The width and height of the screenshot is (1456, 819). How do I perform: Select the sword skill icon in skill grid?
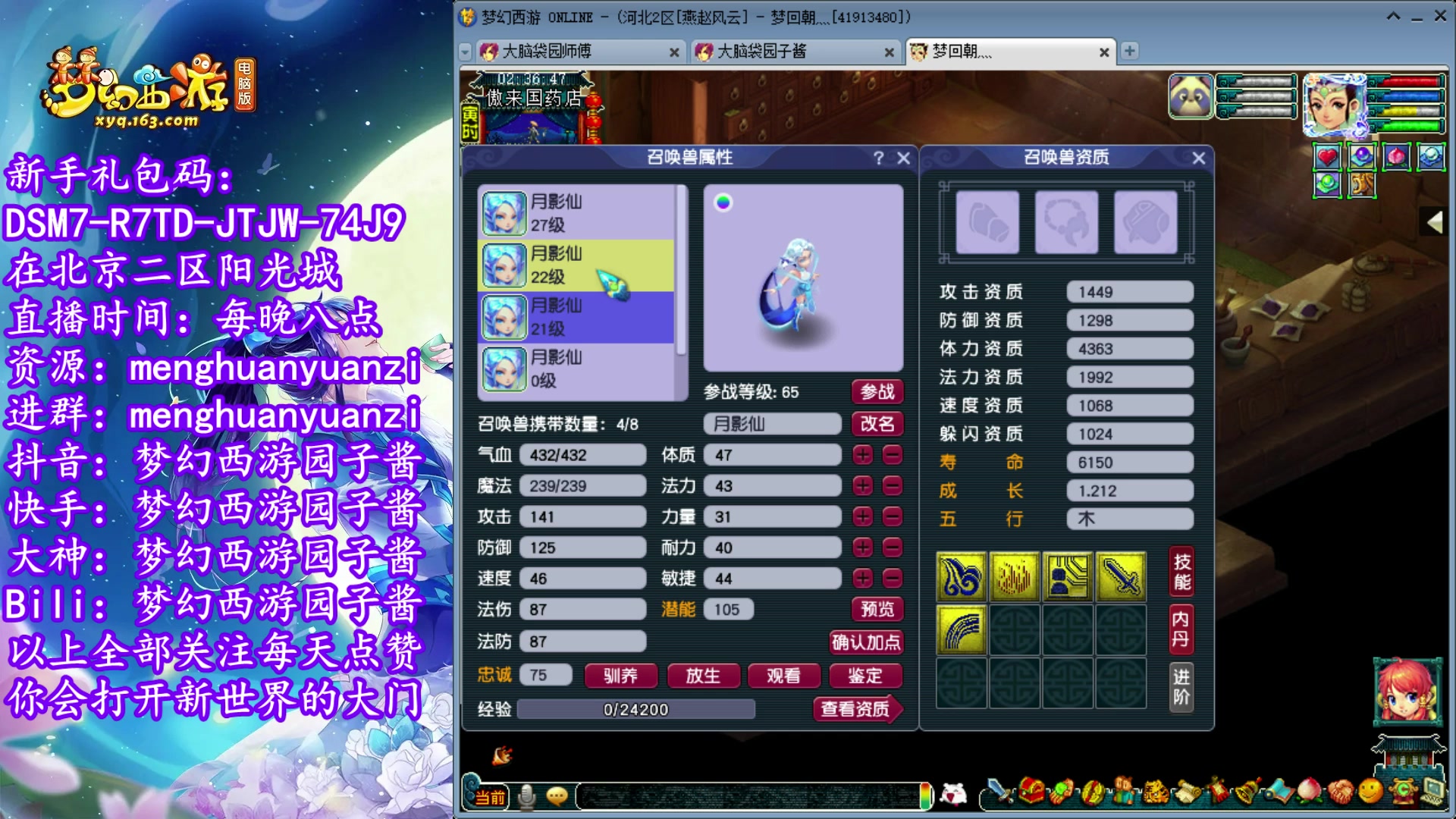[1120, 576]
